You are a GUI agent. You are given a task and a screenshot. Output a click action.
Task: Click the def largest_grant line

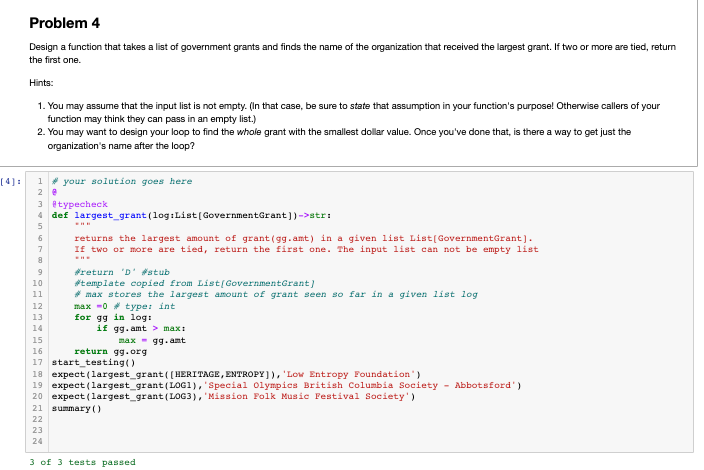tap(191, 215)
